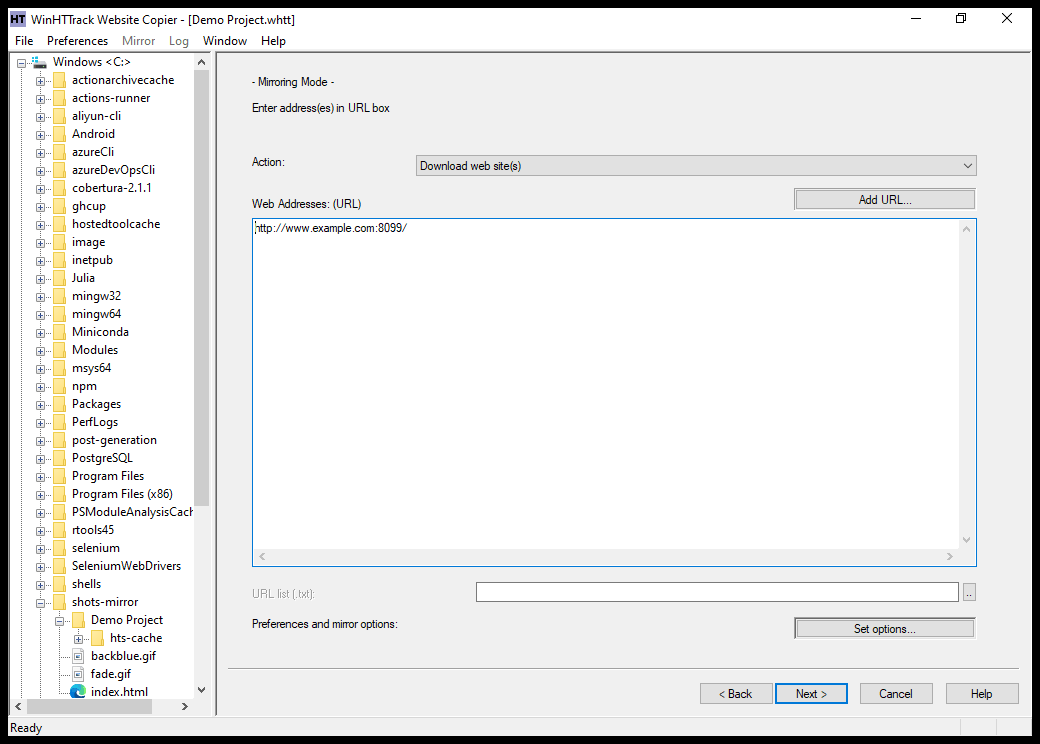Click the rtools45 folder icon
This screenshot has height=744, width=1040.
click(x=60, y=530)
